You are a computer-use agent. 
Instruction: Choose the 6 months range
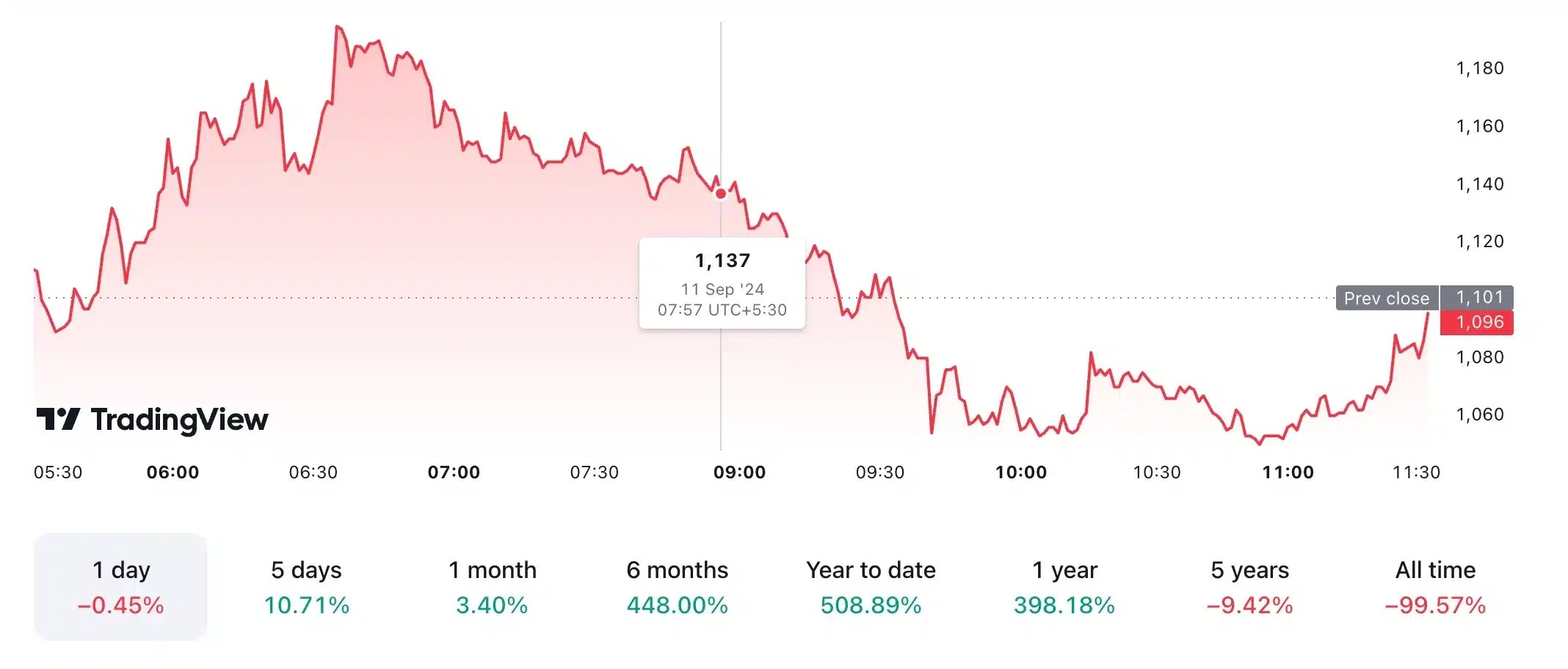(677, 587)
